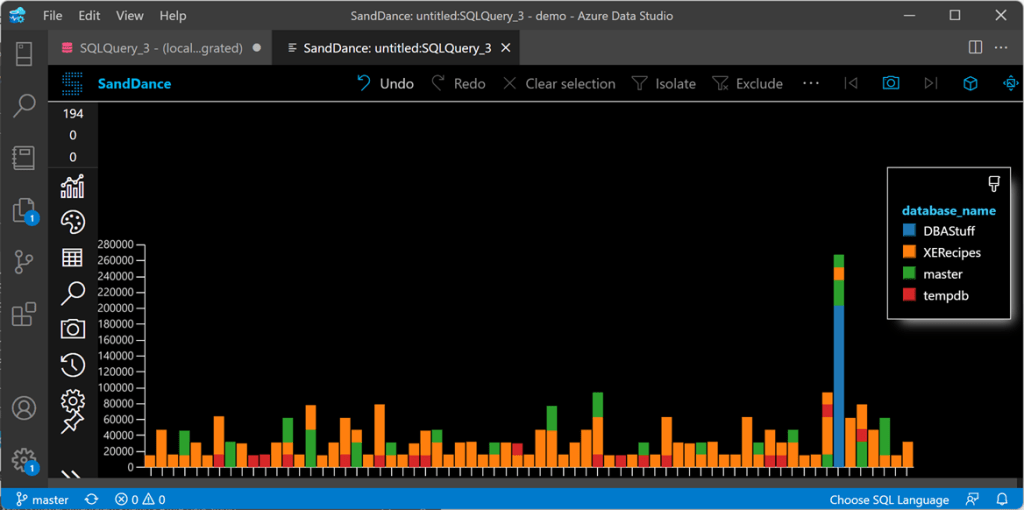Screen dimensions: 1024x510
Task: Open the toolbar overflow ellipsis menu
Action: coord(811,84)
